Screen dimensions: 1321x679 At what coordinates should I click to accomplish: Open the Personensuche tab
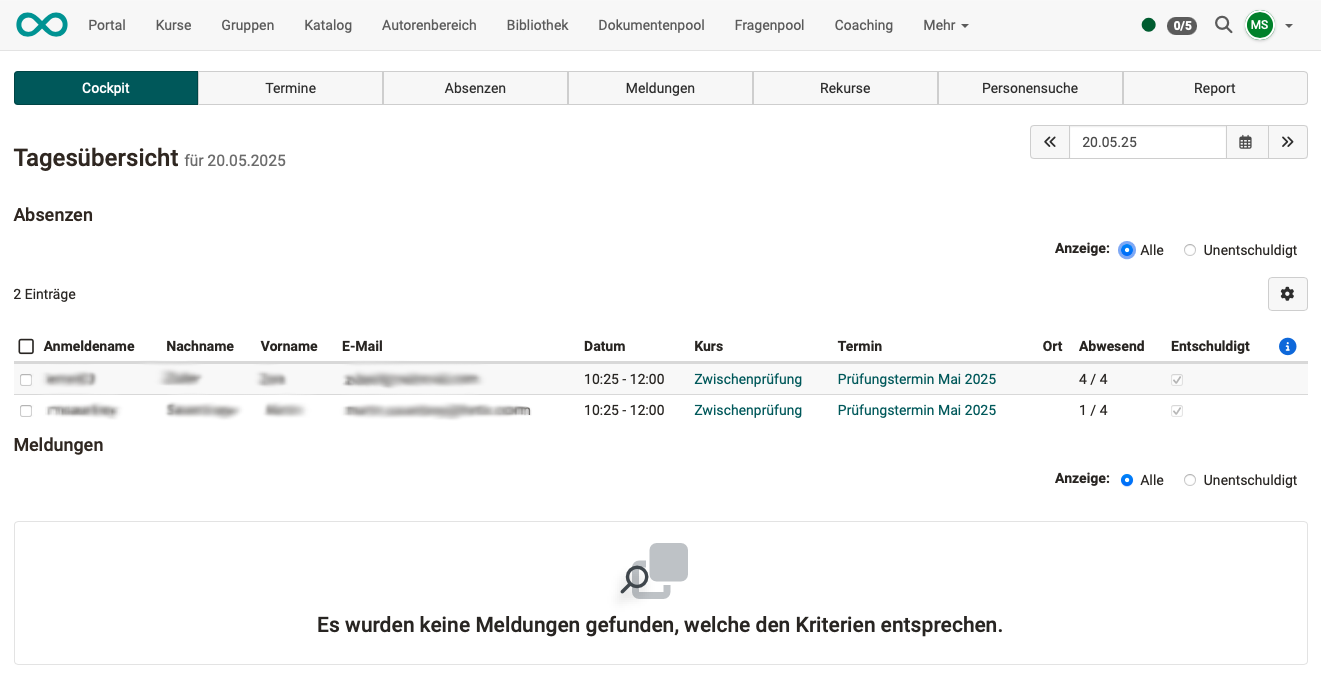pos(1029,88)
